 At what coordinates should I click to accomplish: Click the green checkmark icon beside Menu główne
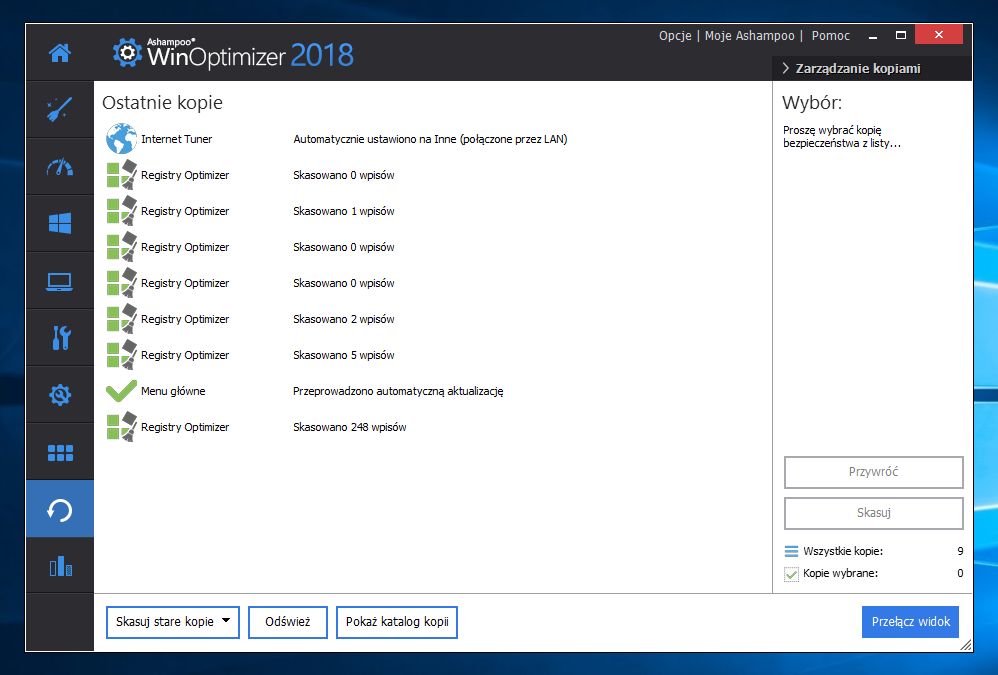click(121, 391)
